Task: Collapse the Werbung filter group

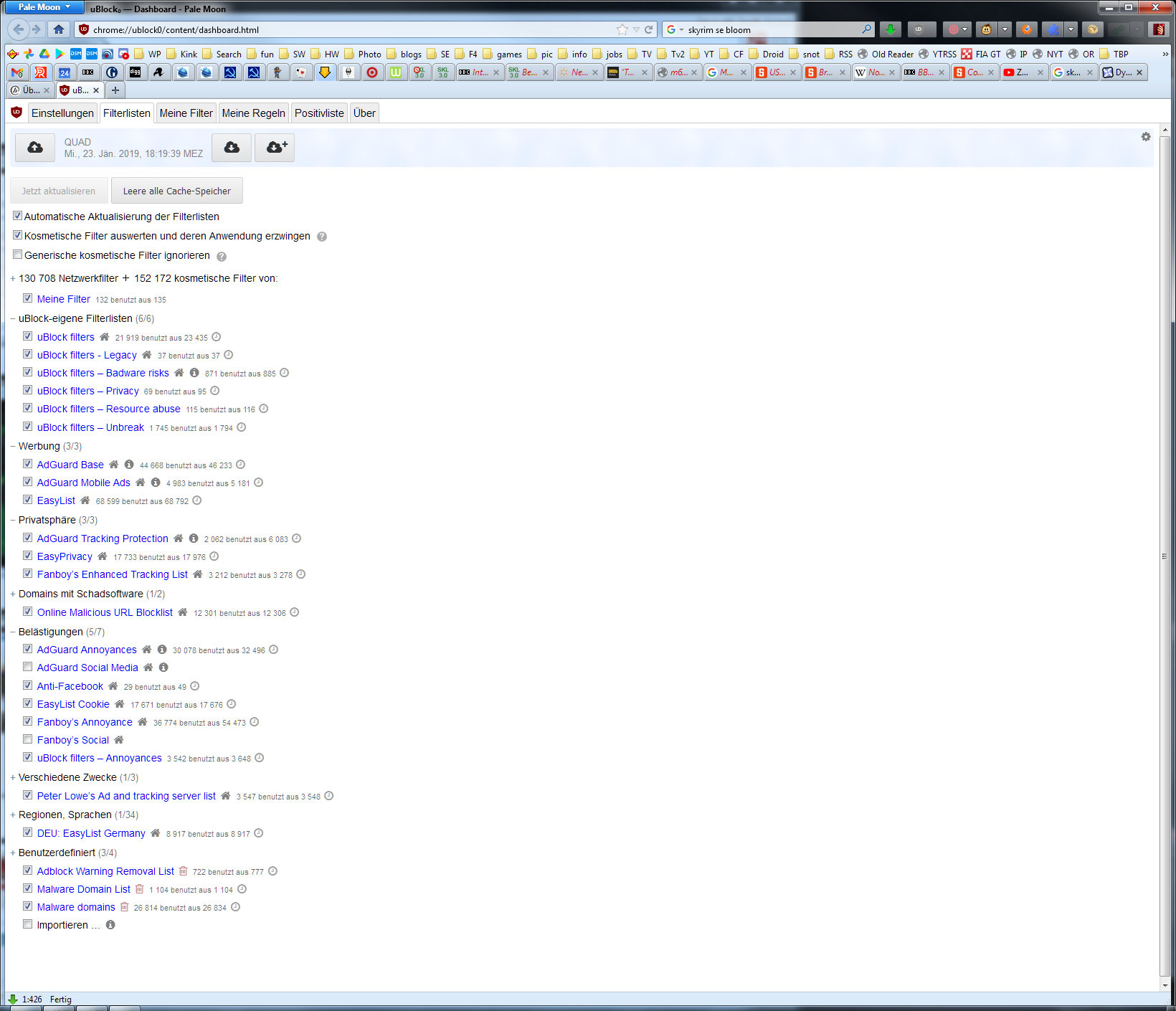Action: click(x=13, y=446)
